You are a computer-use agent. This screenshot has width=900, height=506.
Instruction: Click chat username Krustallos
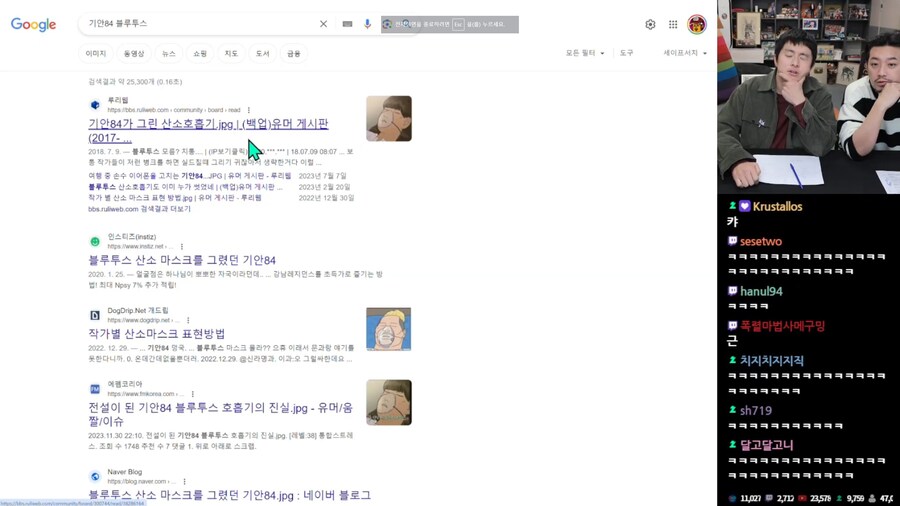777,206
